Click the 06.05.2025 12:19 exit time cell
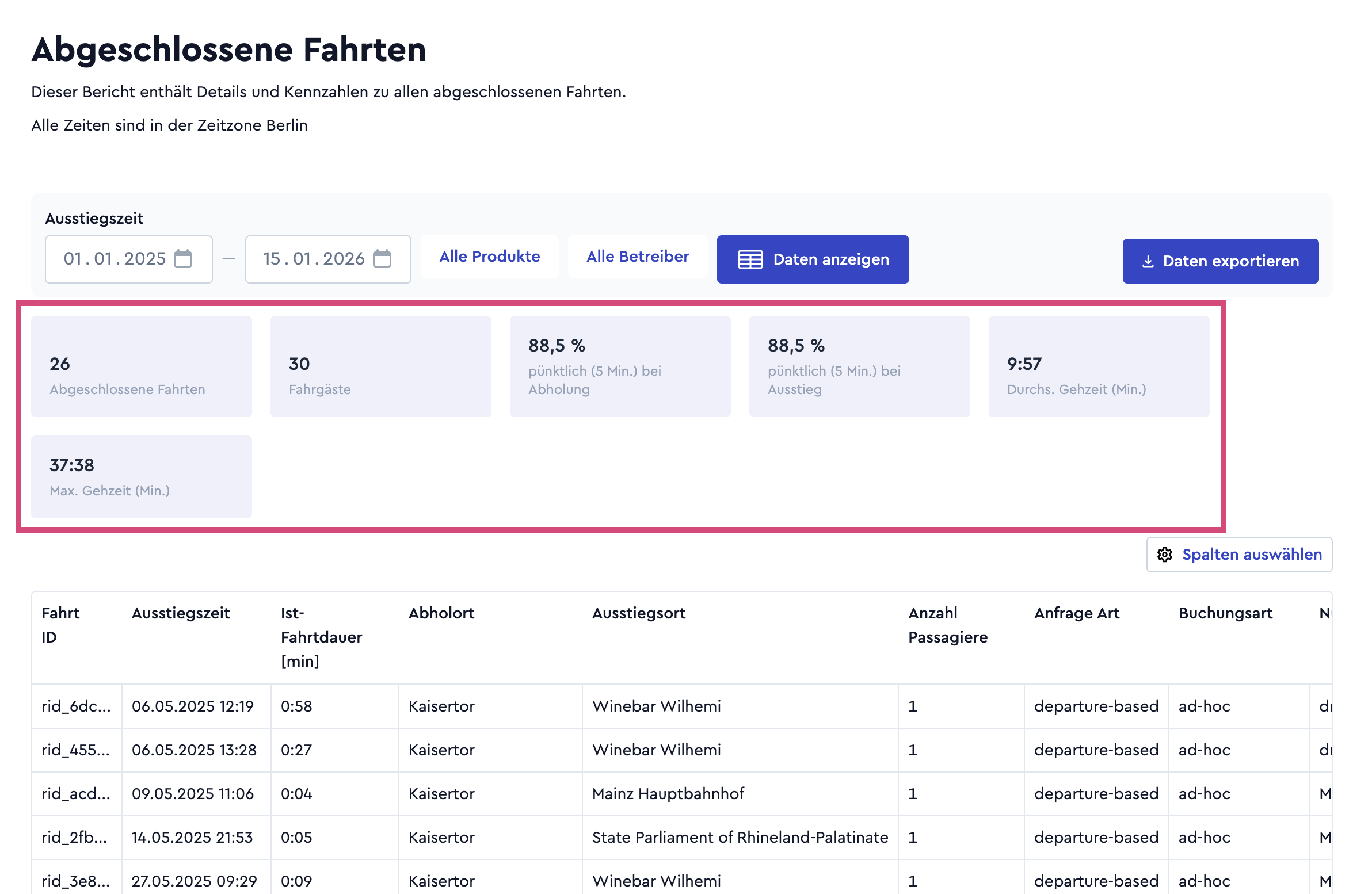The height and width of the screenshot is (894, 1372). 196,706
